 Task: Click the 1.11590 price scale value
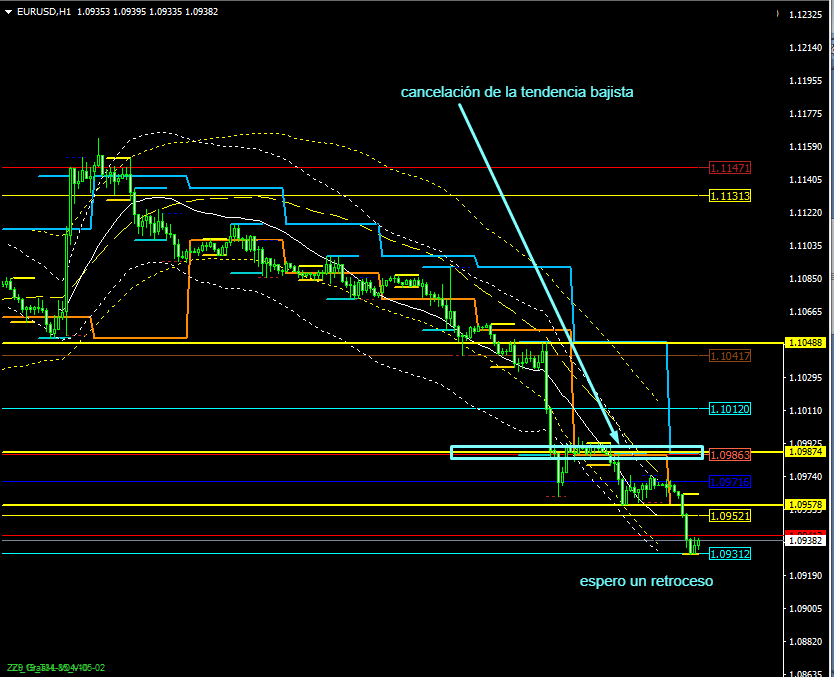click(x=805, y=147)
